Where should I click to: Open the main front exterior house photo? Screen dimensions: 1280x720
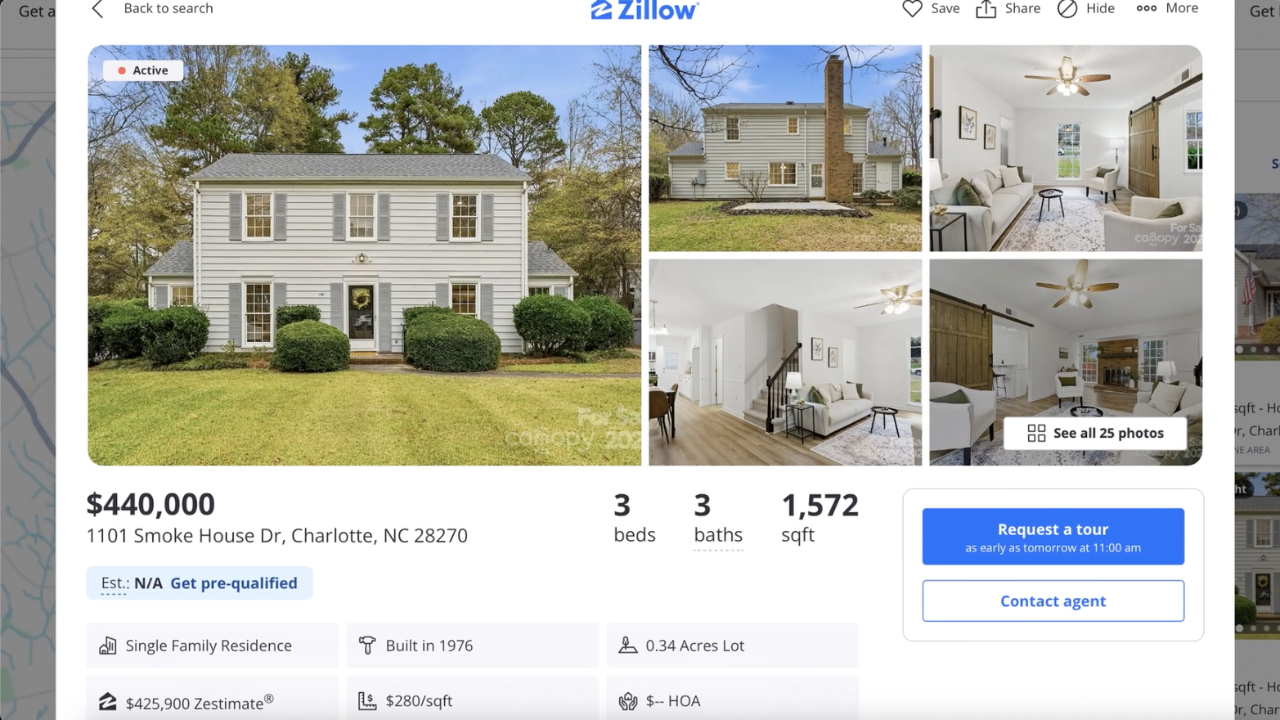pyautogui.click(x=364, y=255)
